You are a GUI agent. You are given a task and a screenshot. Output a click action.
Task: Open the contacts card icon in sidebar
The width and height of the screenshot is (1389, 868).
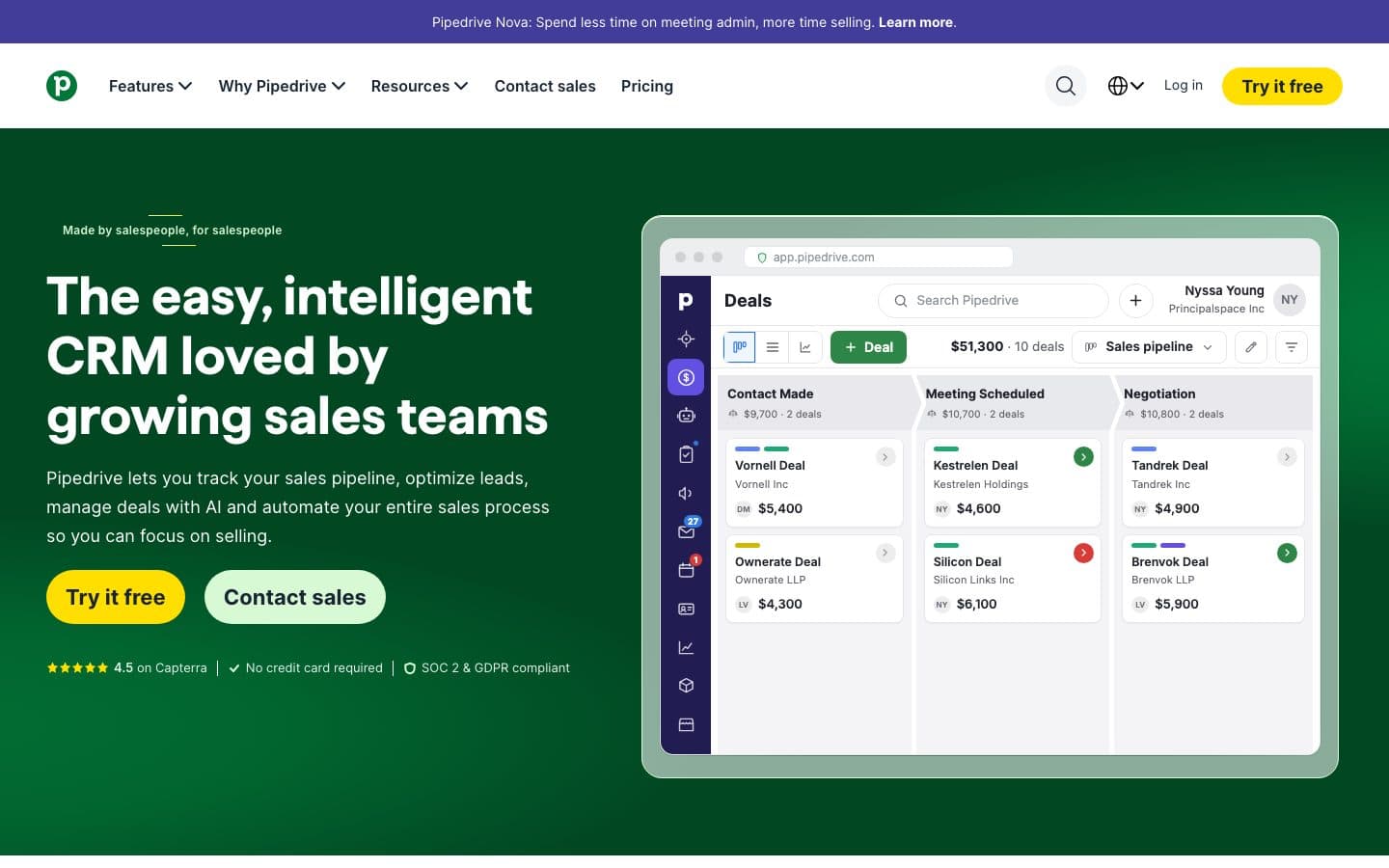click(686, 609)
